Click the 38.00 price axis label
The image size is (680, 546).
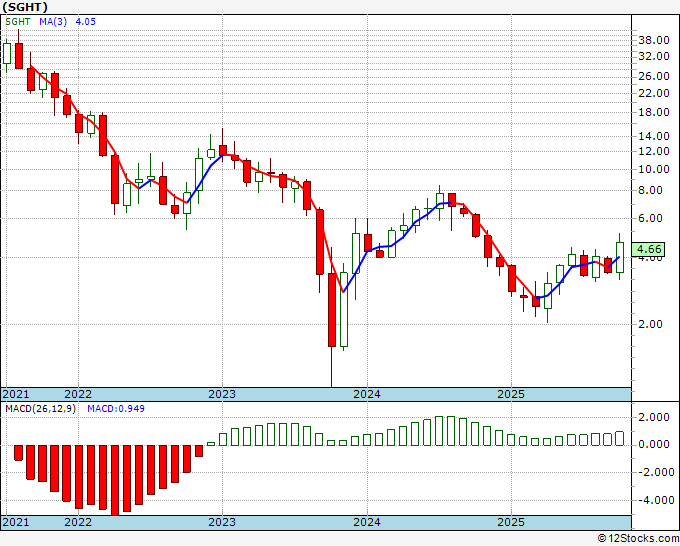pos(654,41)
